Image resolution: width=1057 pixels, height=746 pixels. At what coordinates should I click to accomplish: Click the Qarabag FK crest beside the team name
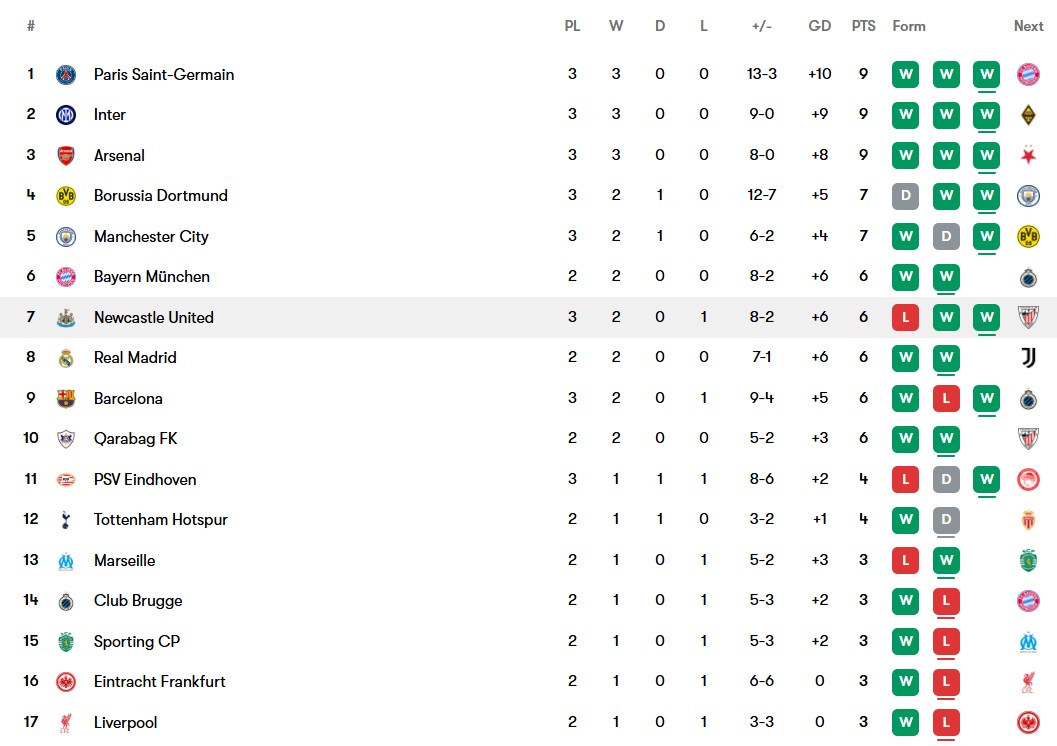[x=66, y=439]
